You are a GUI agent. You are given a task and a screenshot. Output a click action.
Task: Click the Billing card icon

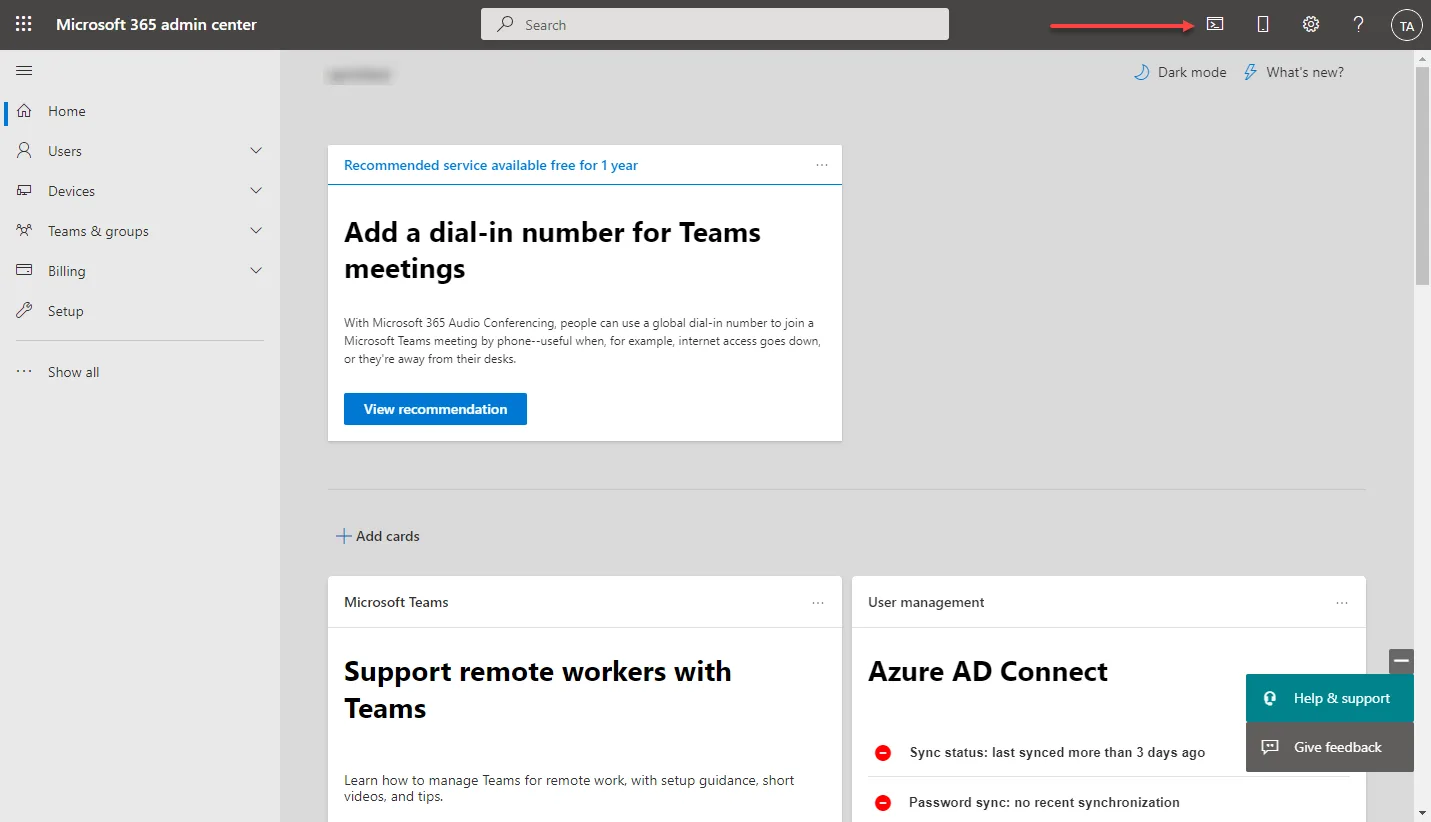tap(25, 271)
